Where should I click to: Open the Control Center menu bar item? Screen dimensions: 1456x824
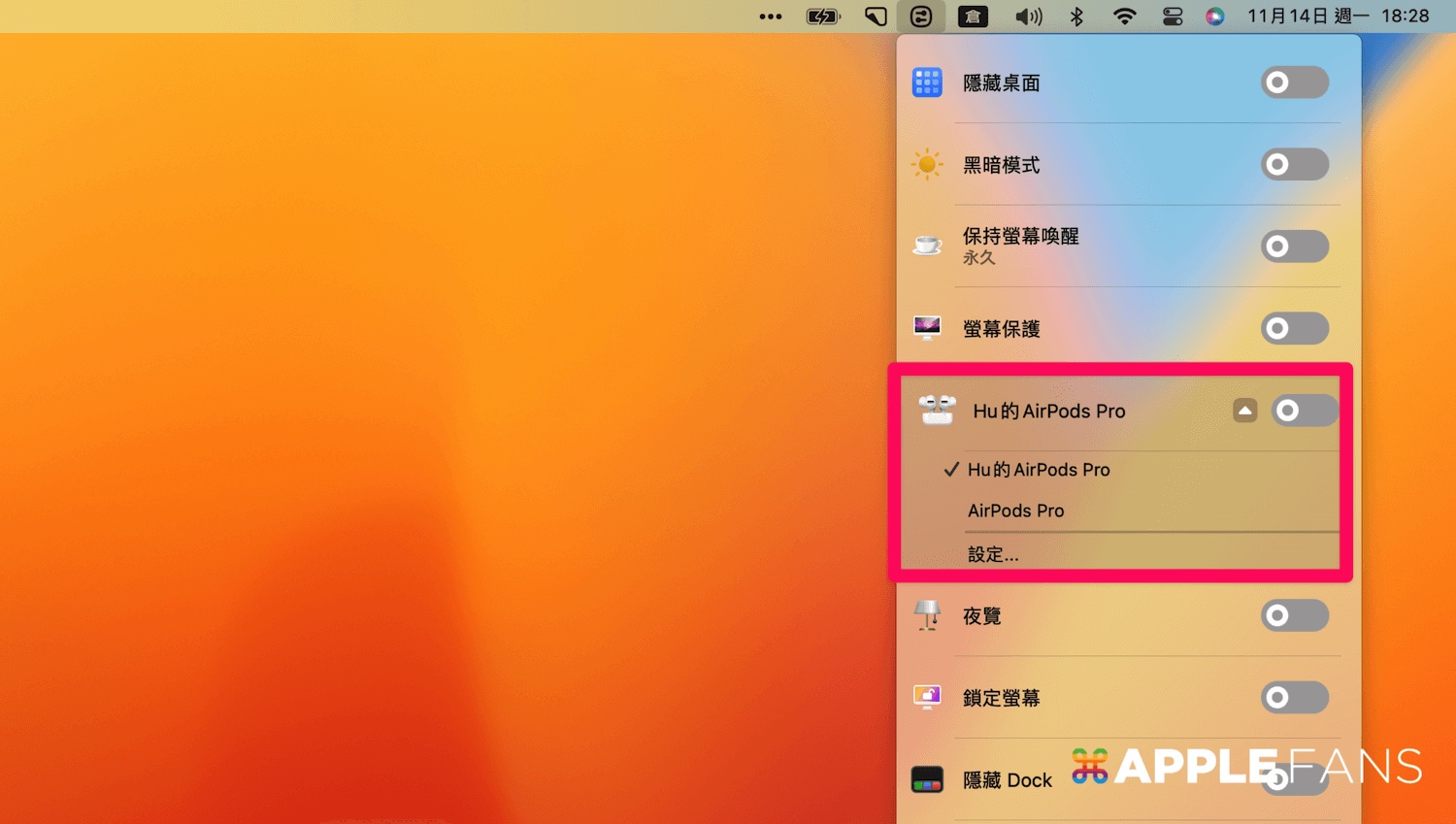1172,16
